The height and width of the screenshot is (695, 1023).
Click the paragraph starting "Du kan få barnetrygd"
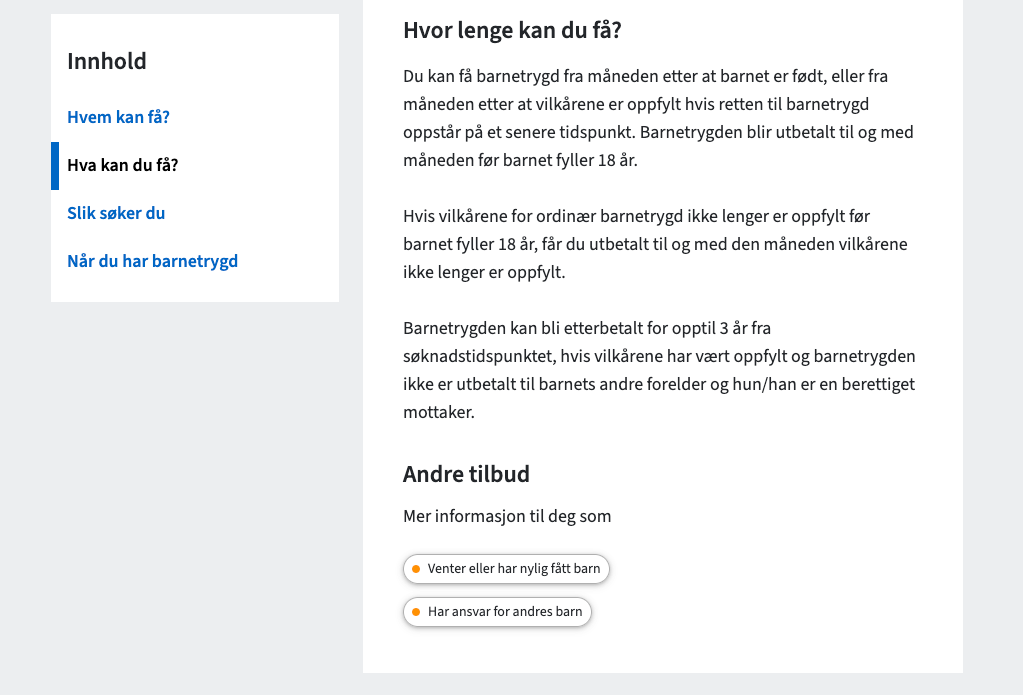coord(658,117)
